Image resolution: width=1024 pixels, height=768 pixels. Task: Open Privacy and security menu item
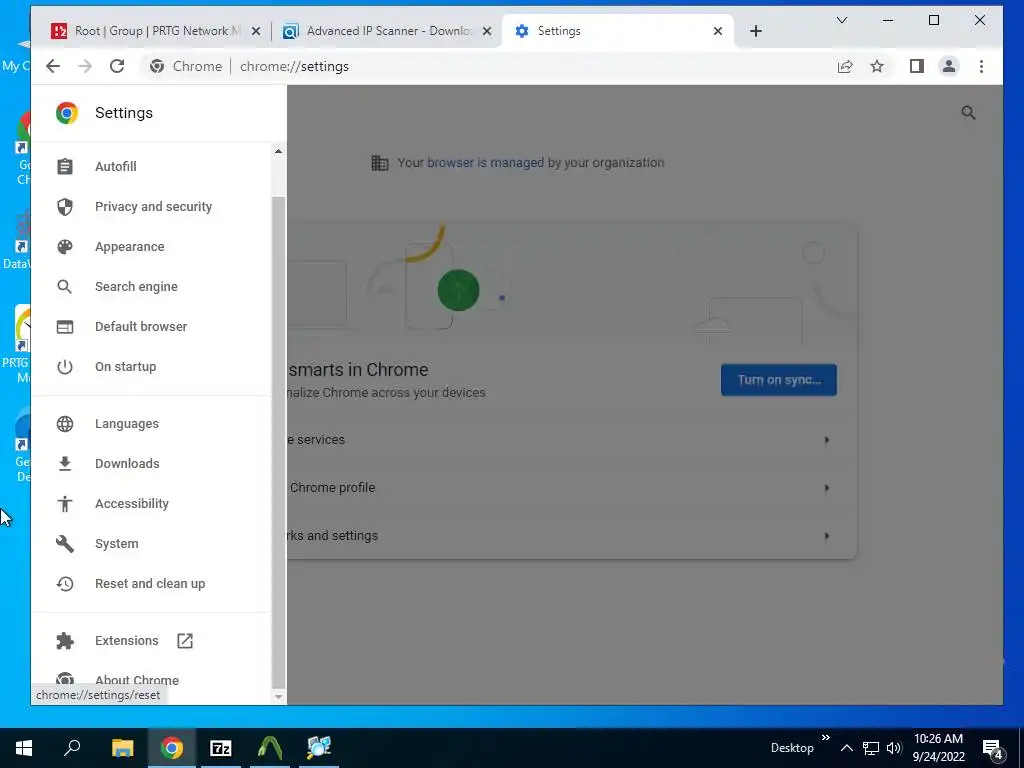point(153,207)
